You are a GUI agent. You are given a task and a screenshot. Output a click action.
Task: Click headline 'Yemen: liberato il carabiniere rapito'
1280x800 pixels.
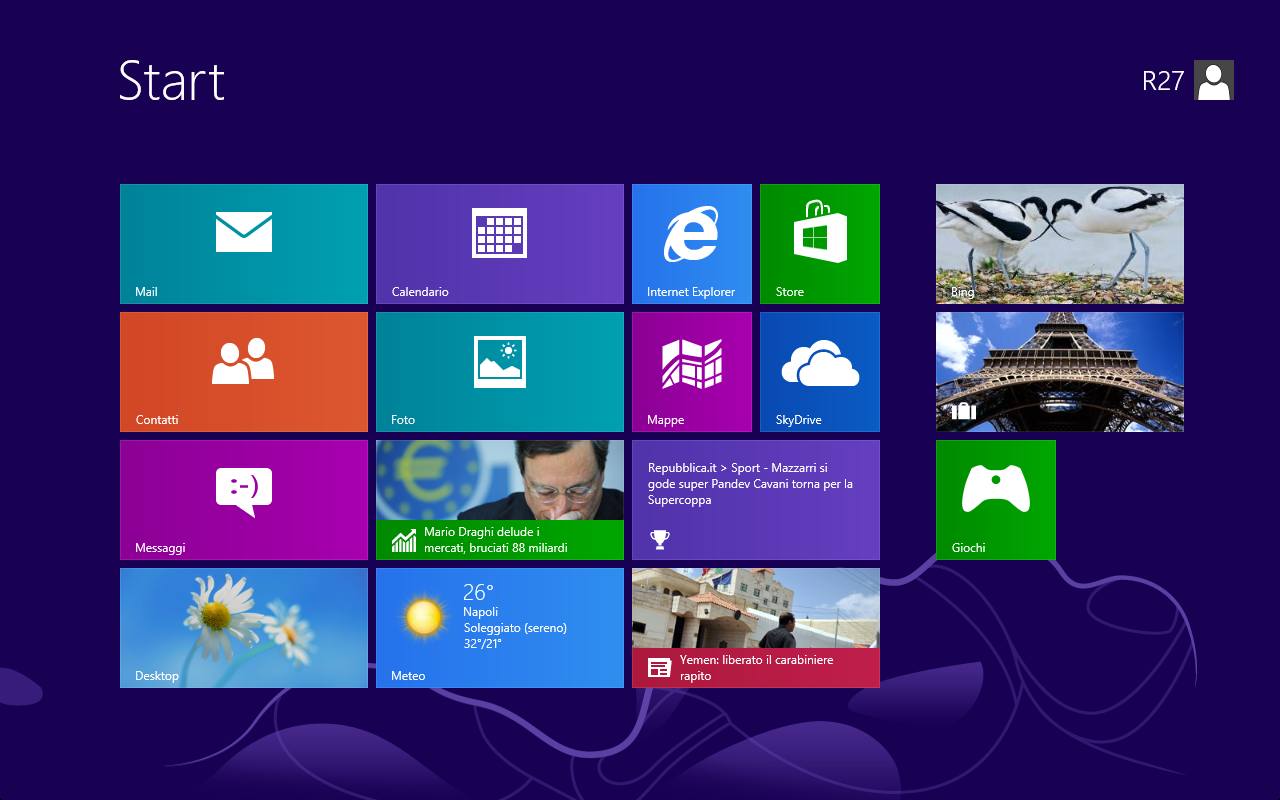(756, 668)
